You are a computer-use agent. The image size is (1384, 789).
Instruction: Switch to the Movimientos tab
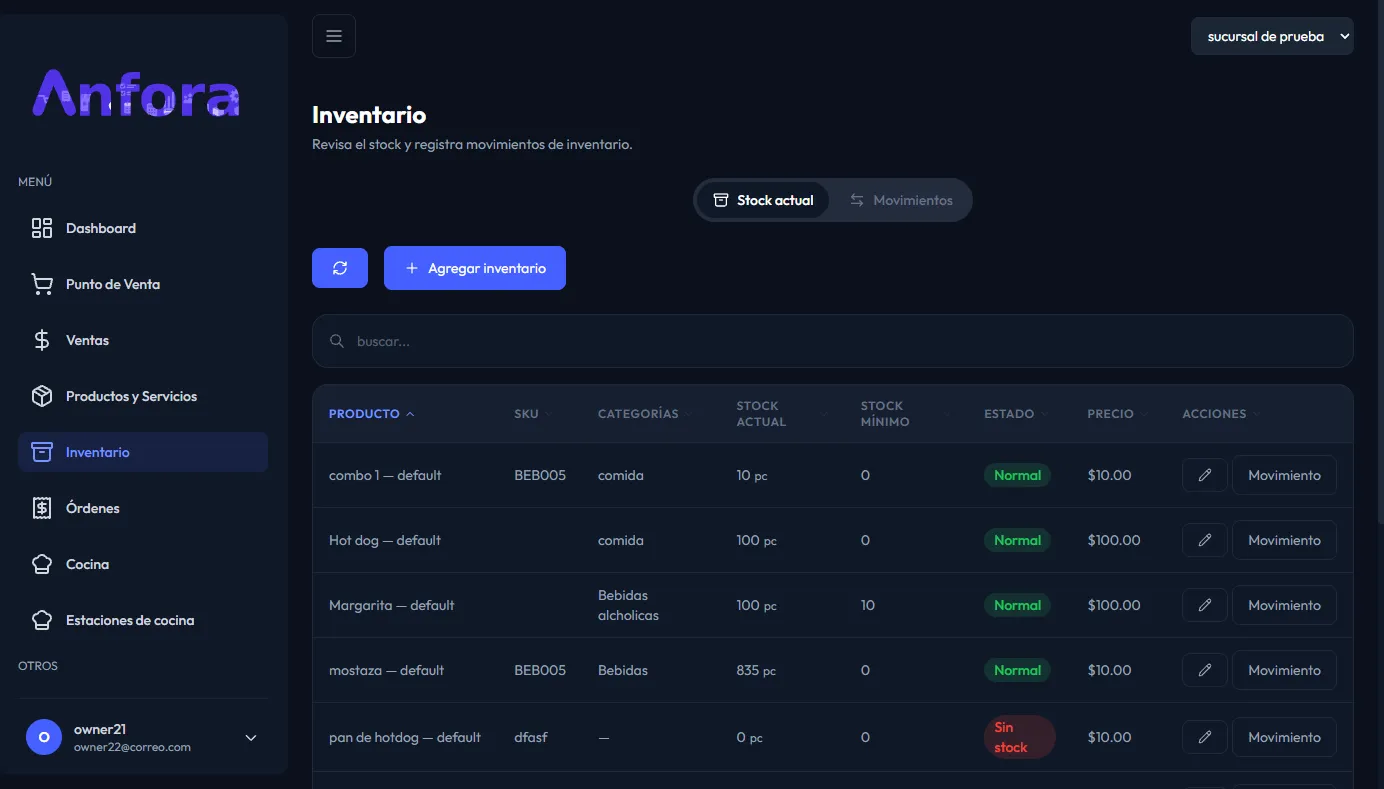[x=901, y=200]
